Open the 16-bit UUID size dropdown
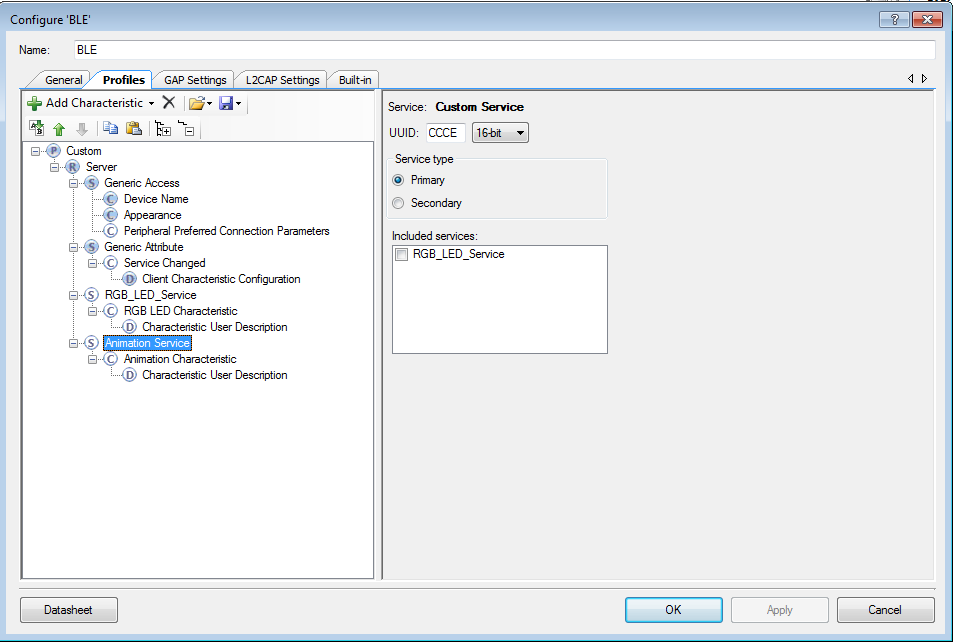 (500, 133)
